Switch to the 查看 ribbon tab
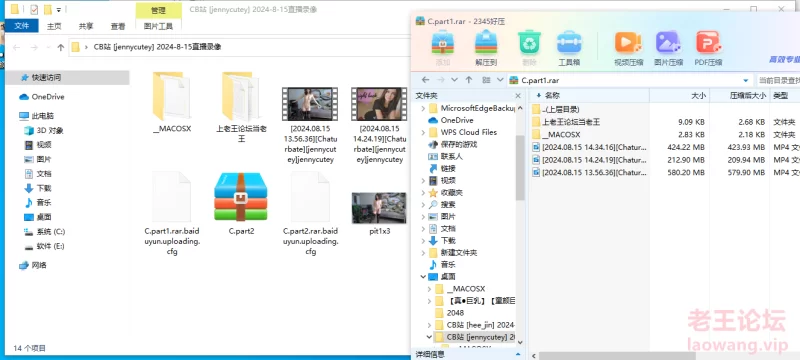The height and width of the screenshot is (360, 800). (x=118, y=26)
